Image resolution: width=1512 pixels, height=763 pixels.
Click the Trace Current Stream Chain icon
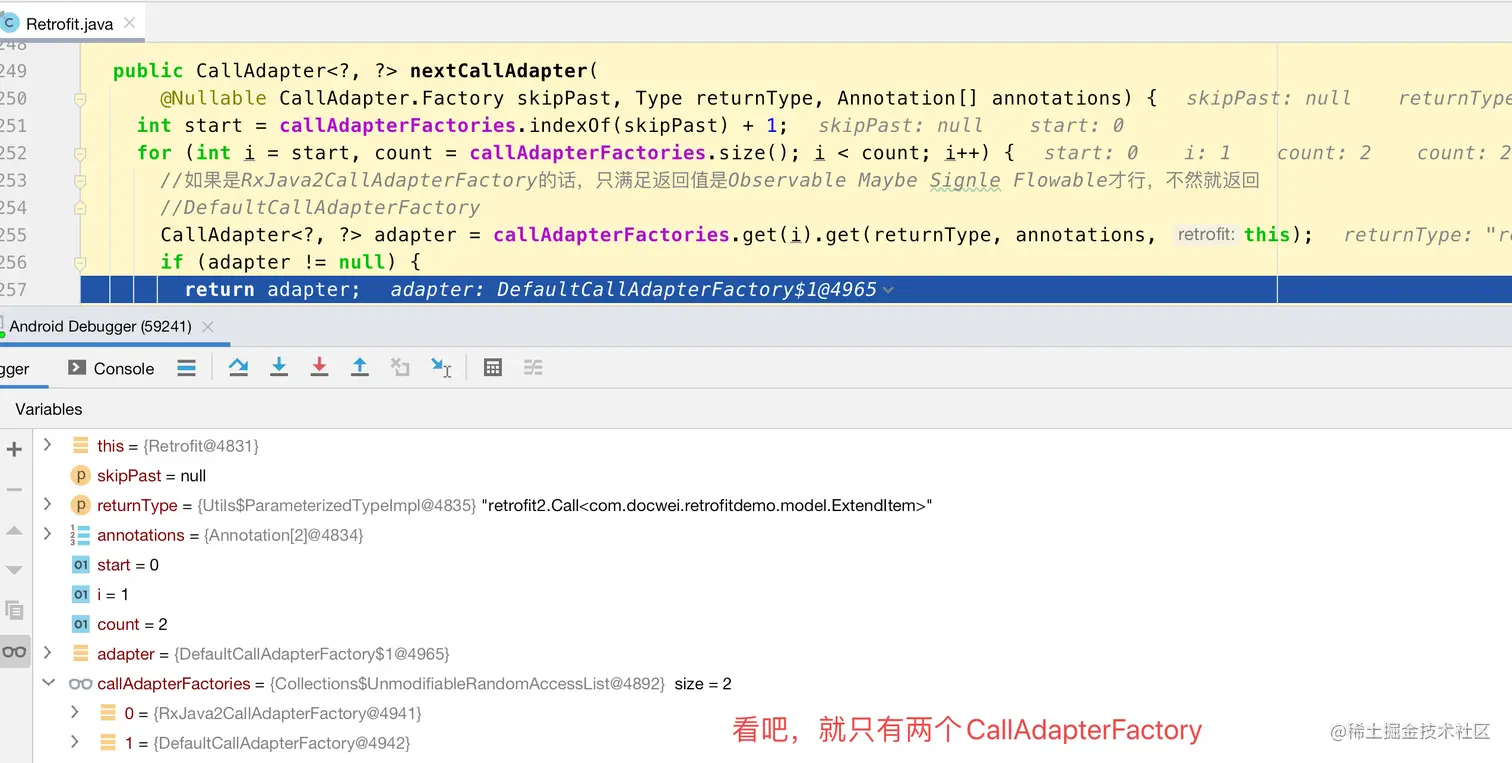click(533, 368)
